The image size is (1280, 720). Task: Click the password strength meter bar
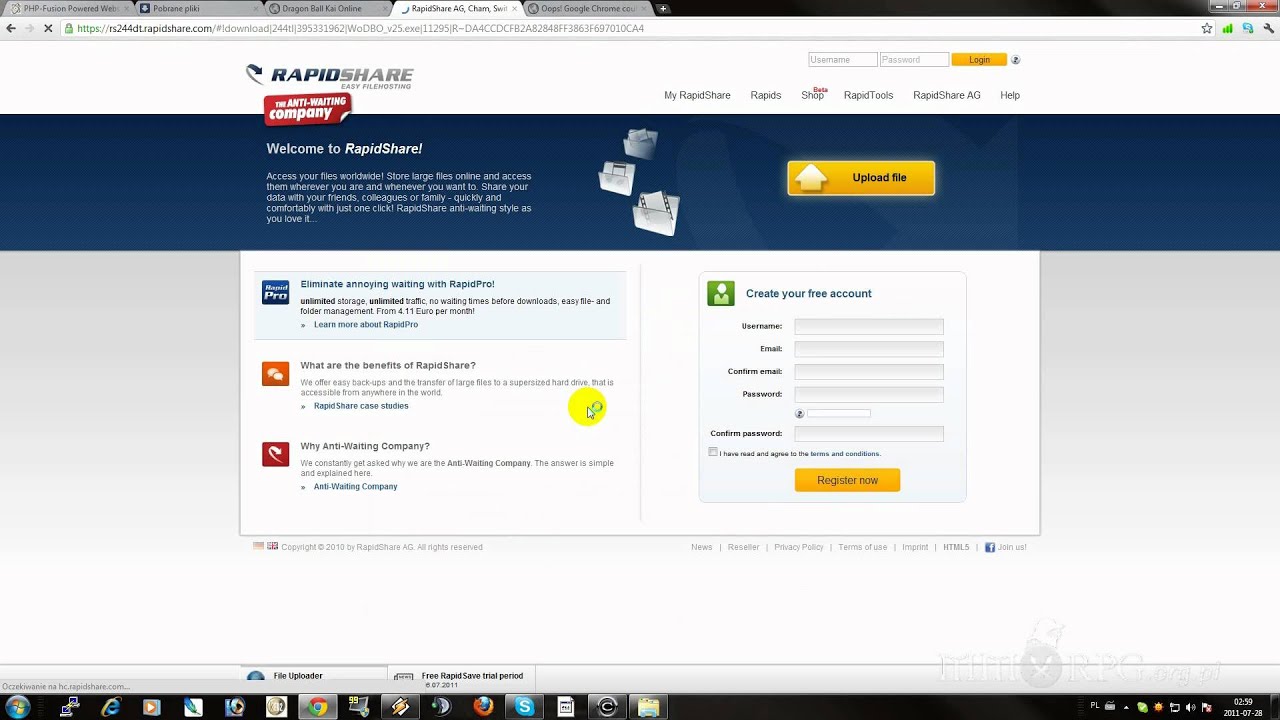pos(839,414)
